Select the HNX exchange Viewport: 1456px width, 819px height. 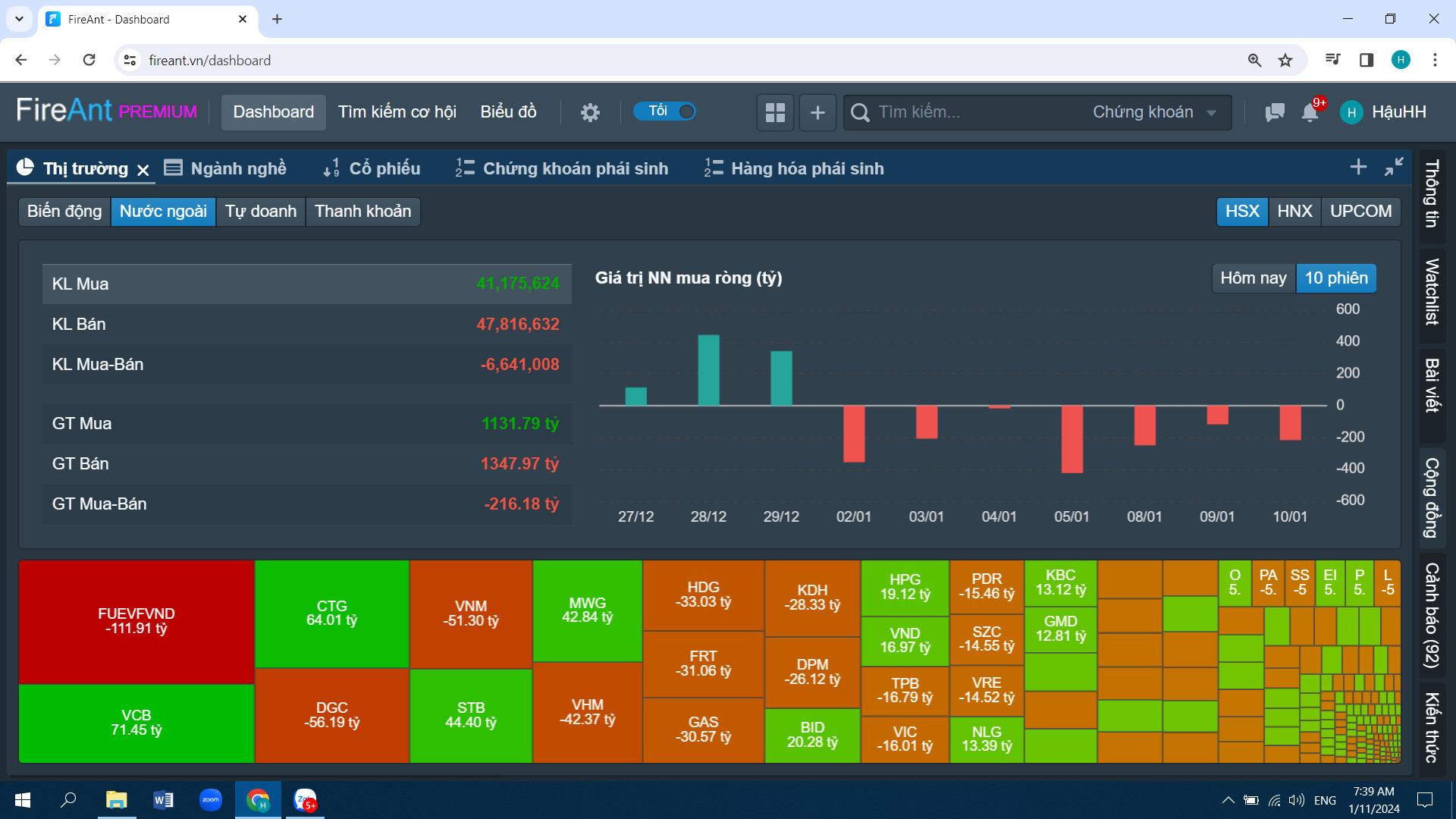[1294, 211]
